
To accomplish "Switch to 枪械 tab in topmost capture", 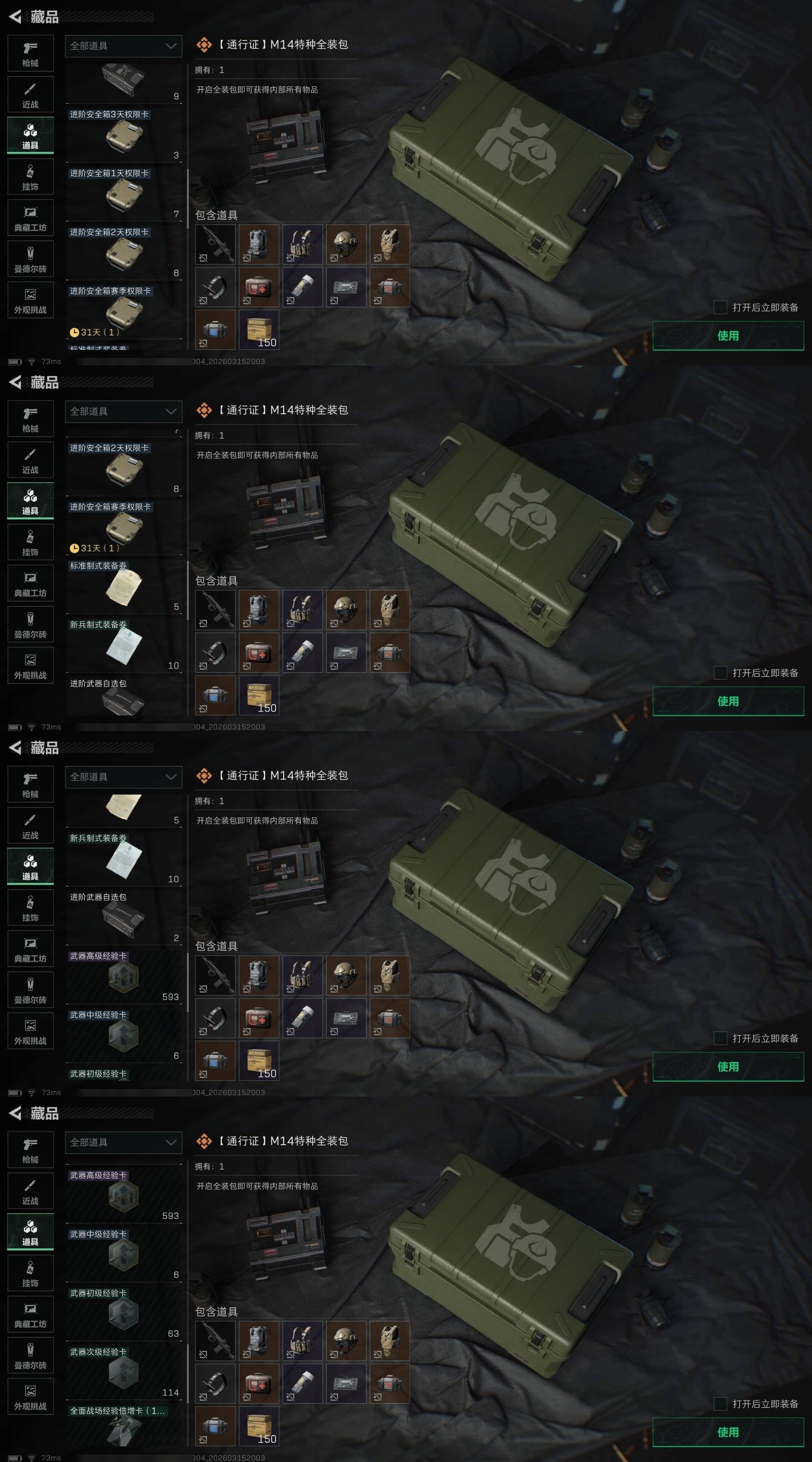I will click(x=30, y=54).
